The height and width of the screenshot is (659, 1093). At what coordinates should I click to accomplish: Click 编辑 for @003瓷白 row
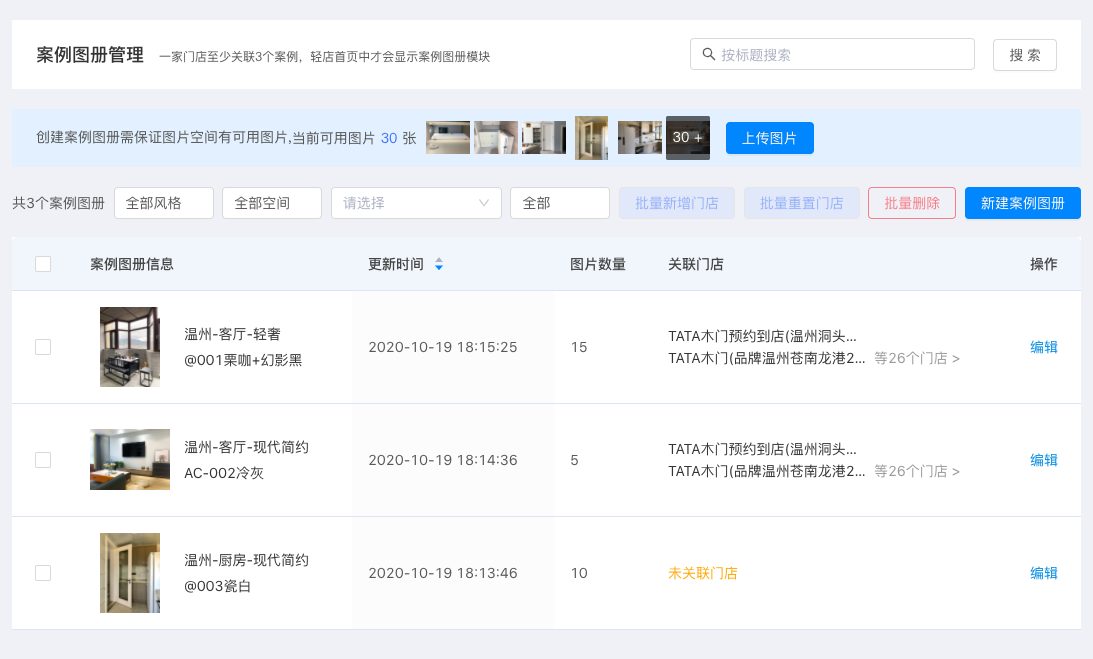pos(1044,573)
